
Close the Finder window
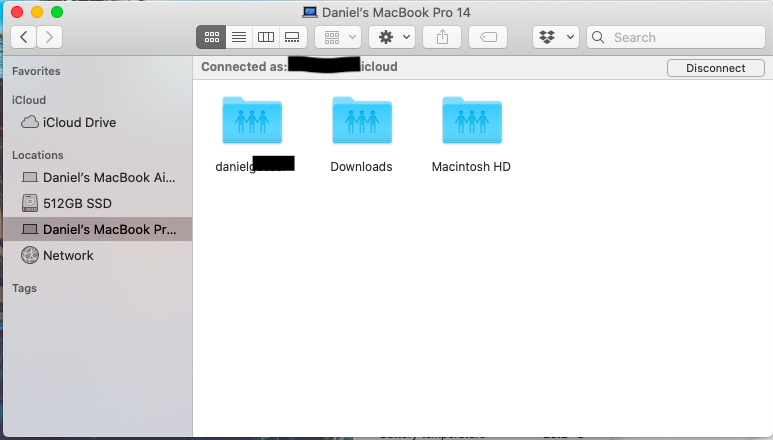[x=17, y=12]
